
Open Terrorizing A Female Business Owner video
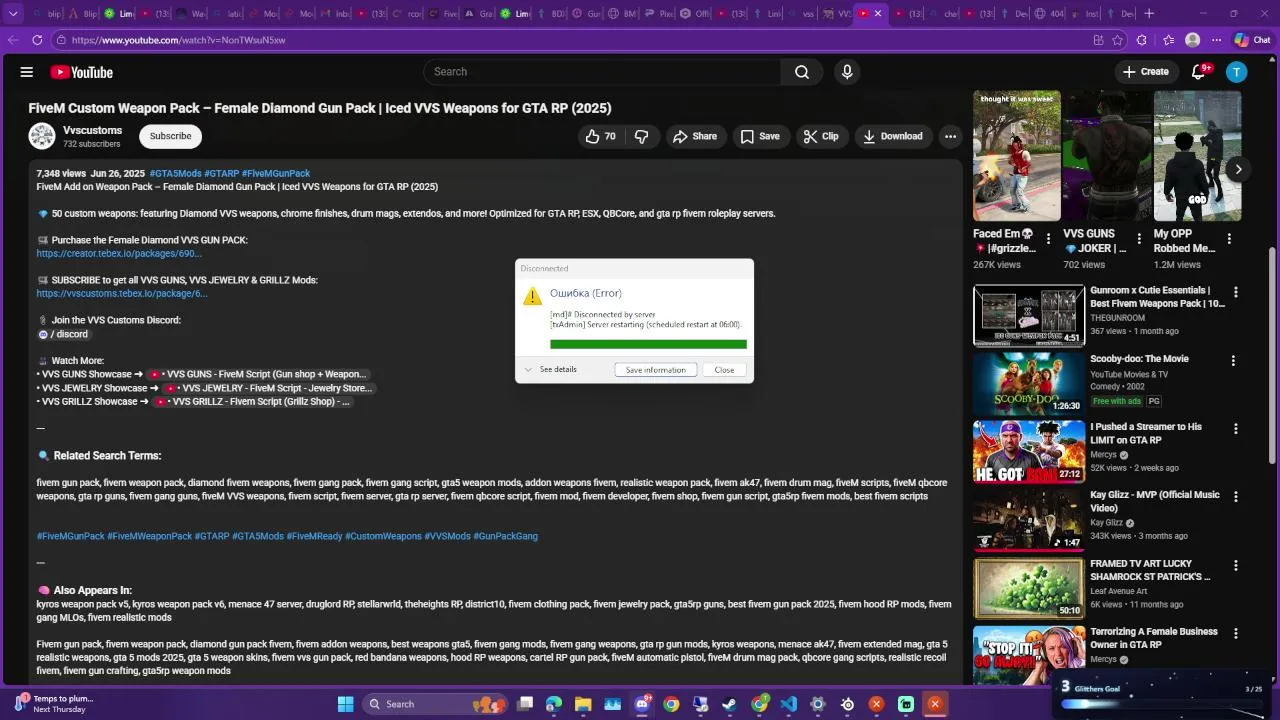(1029, 655)
